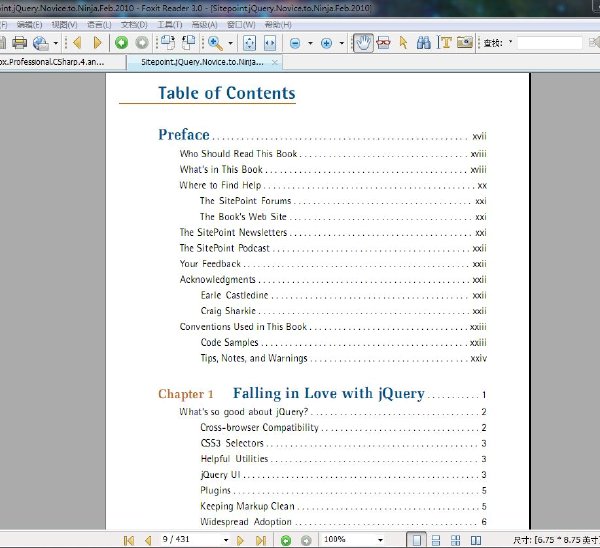
Task: Open the Language (L) menu
Action: [99, 25]
